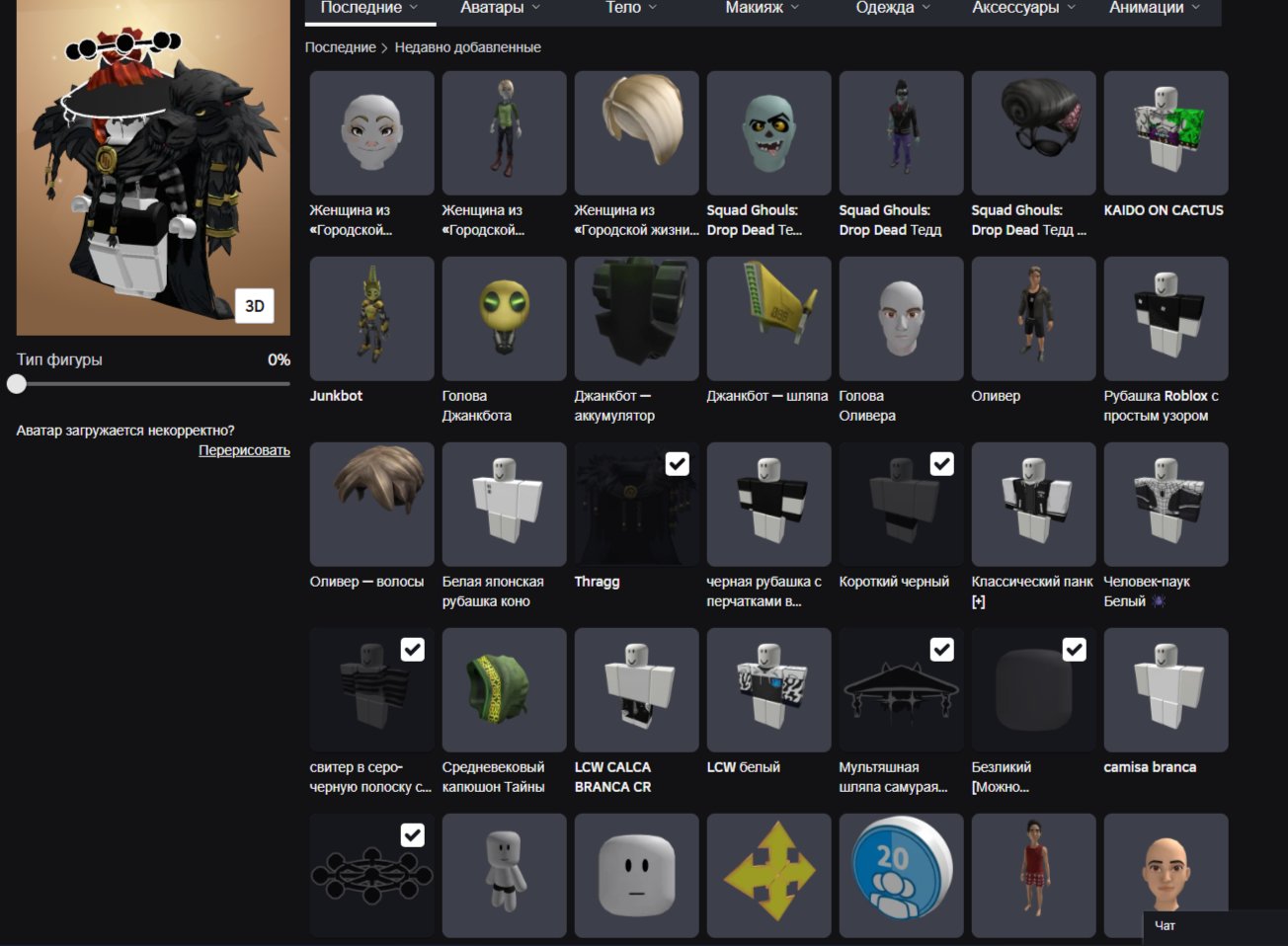Expand the Аксессуары menu
The height and width of the screenshot is (946, 1288).
(1024, 8)
